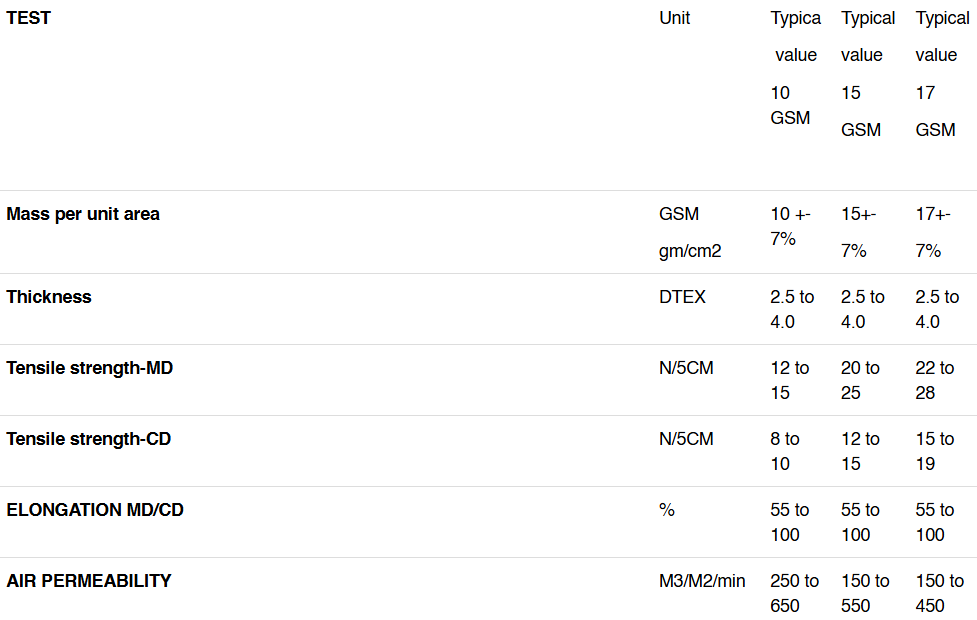Click the Thickness row label
977x620 pixels.
point(49,297)
